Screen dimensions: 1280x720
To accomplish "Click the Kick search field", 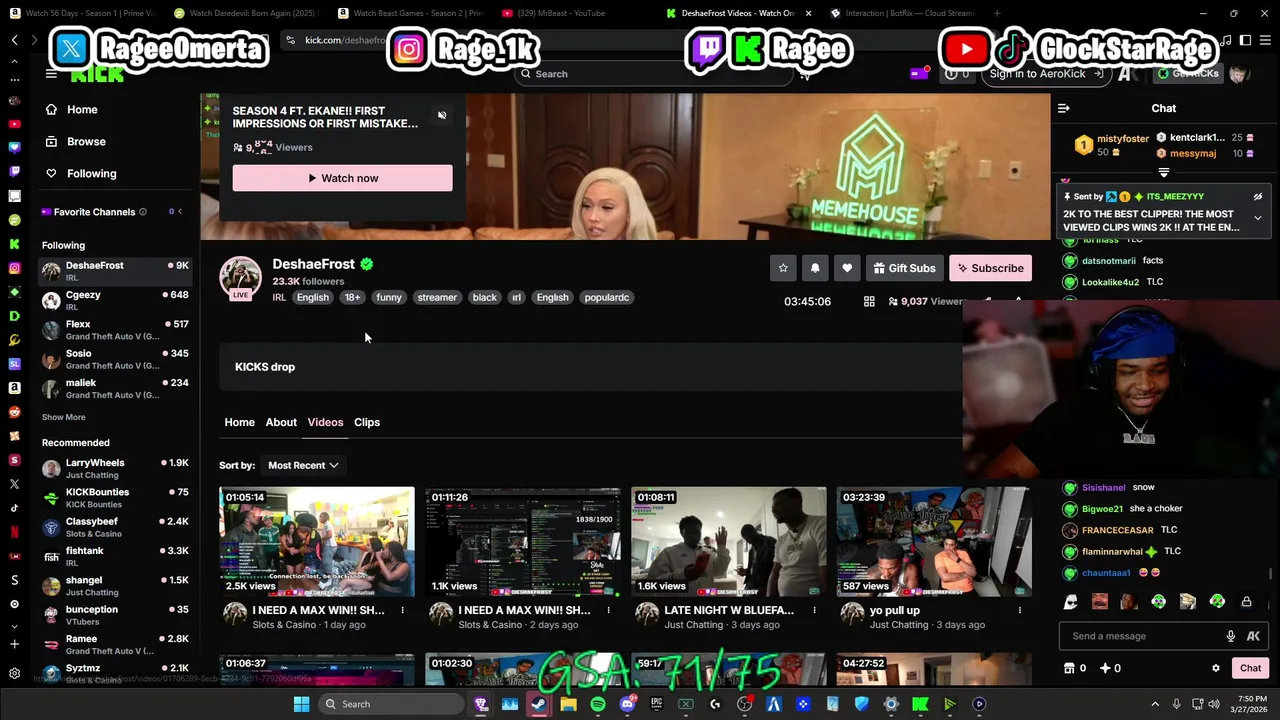I will tap(655, 74).
